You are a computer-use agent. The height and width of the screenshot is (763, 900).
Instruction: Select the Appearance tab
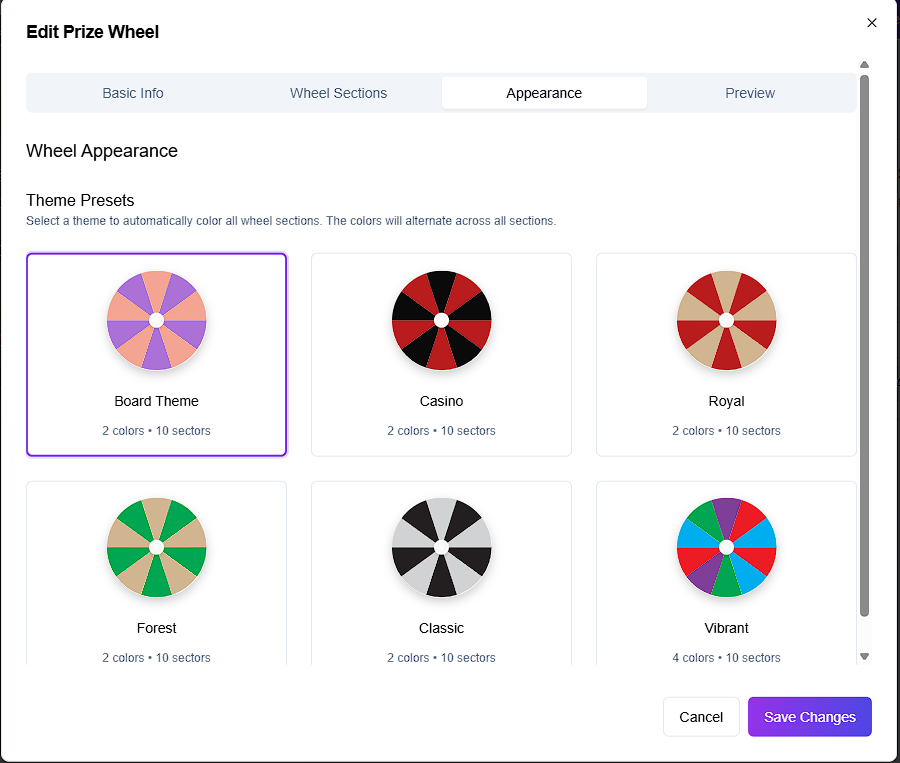point(544,93)
